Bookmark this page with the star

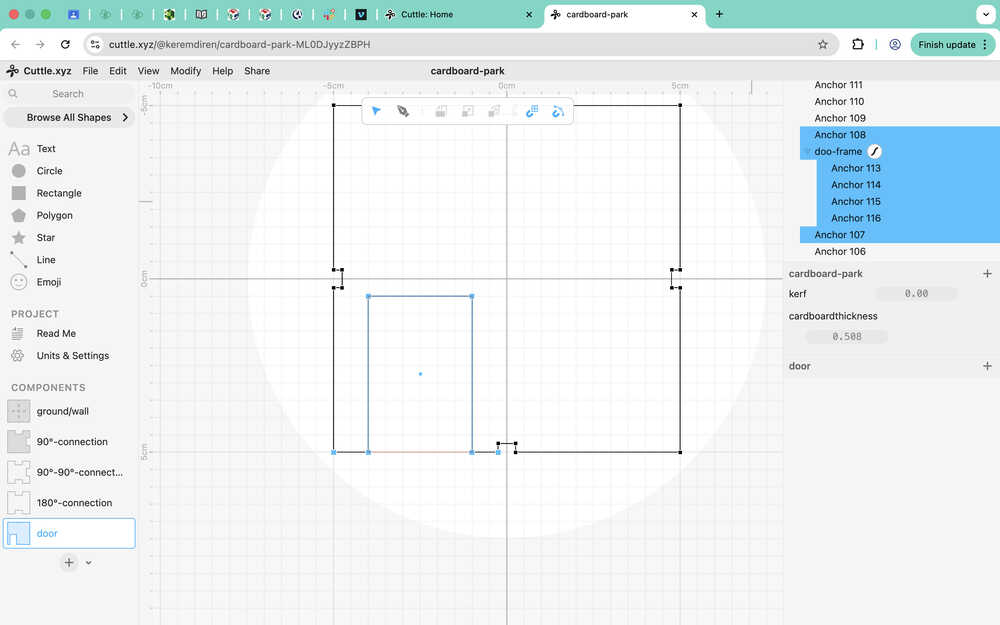[823, 45]
